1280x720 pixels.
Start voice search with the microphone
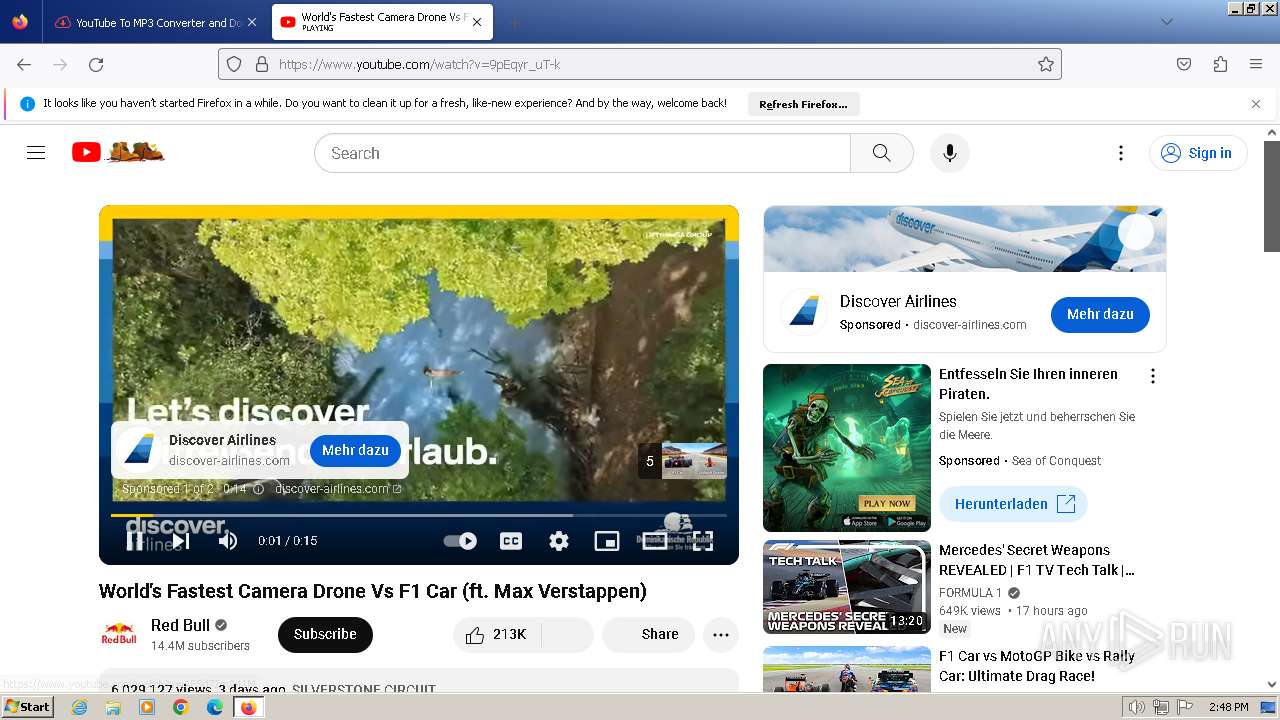click(950, 153)
